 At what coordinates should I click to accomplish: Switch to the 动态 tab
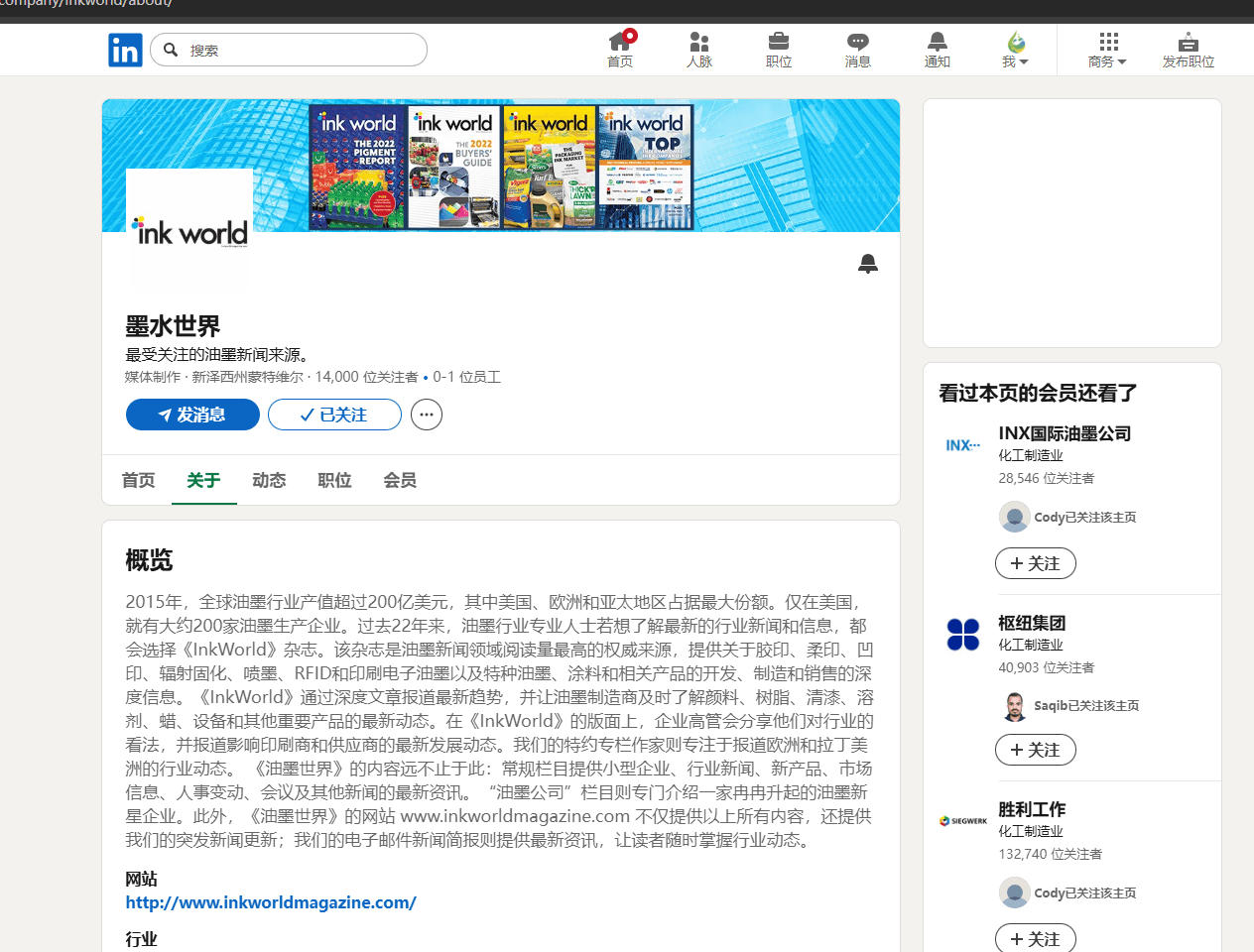tap(269, 480)
